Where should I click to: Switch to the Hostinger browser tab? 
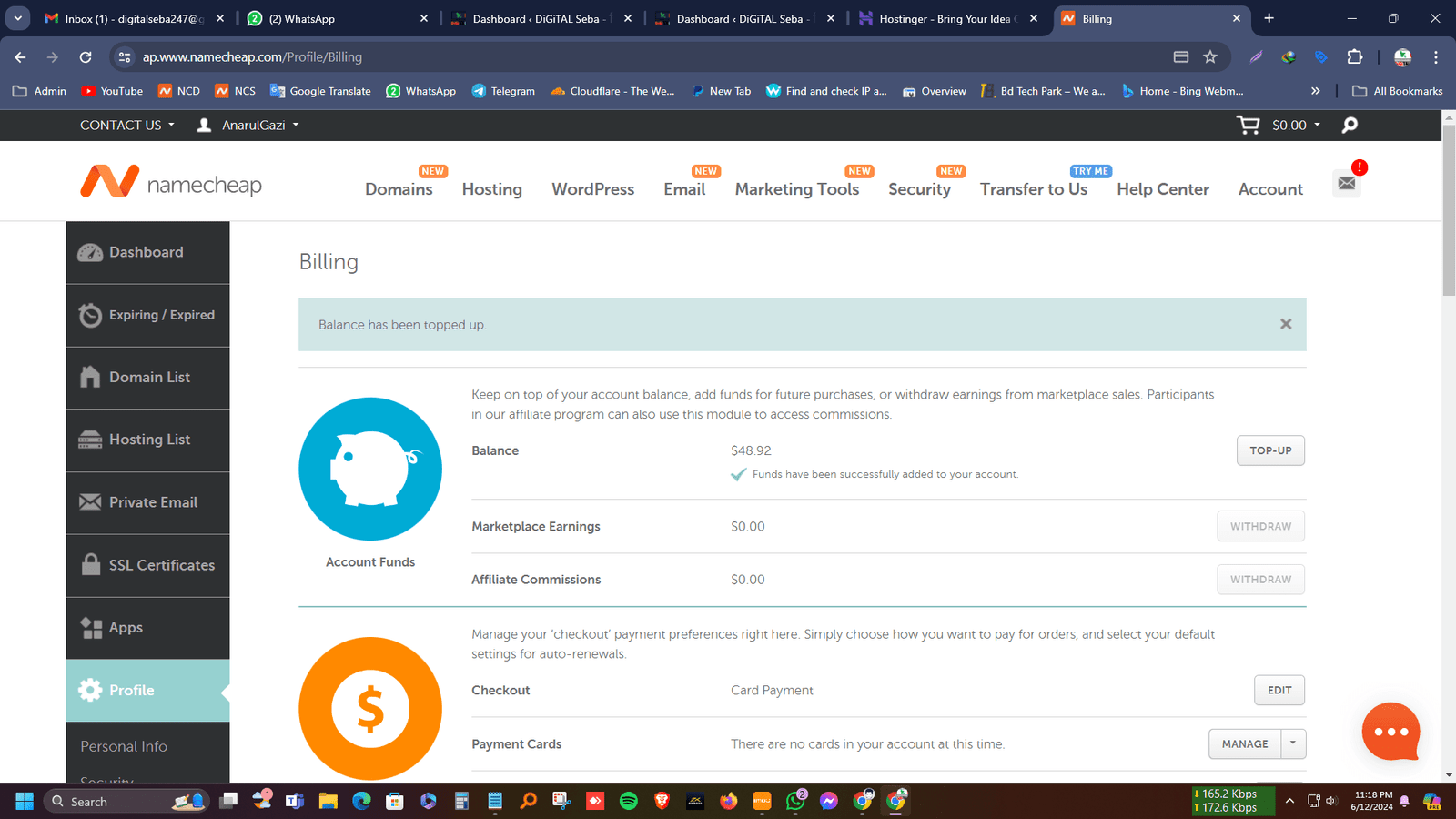pos(948,18)
